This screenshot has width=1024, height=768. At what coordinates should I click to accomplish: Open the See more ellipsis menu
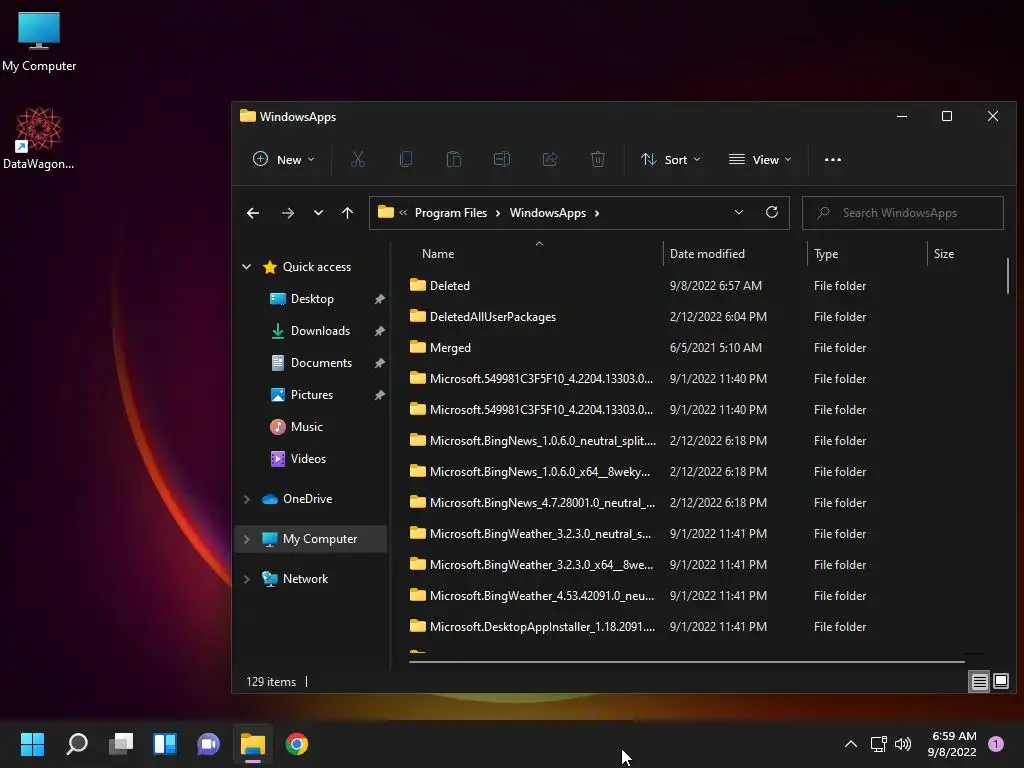tap(833, 159)
